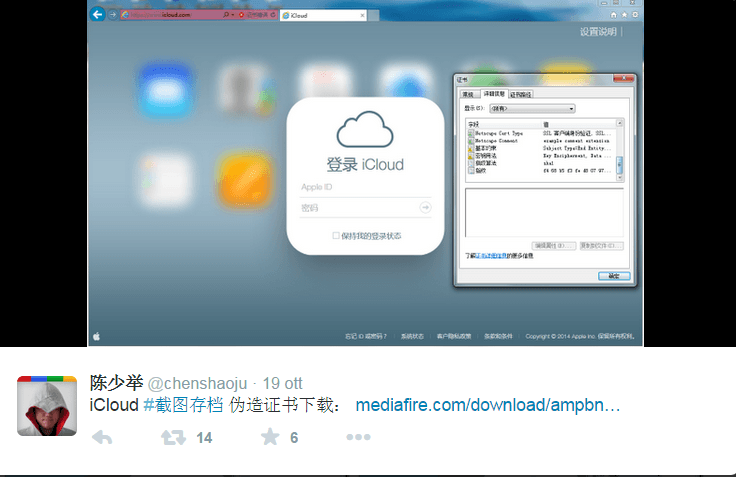Favorite the tweet with the star icon
This screenshot has height=477, width=736.
click(270, 437)
